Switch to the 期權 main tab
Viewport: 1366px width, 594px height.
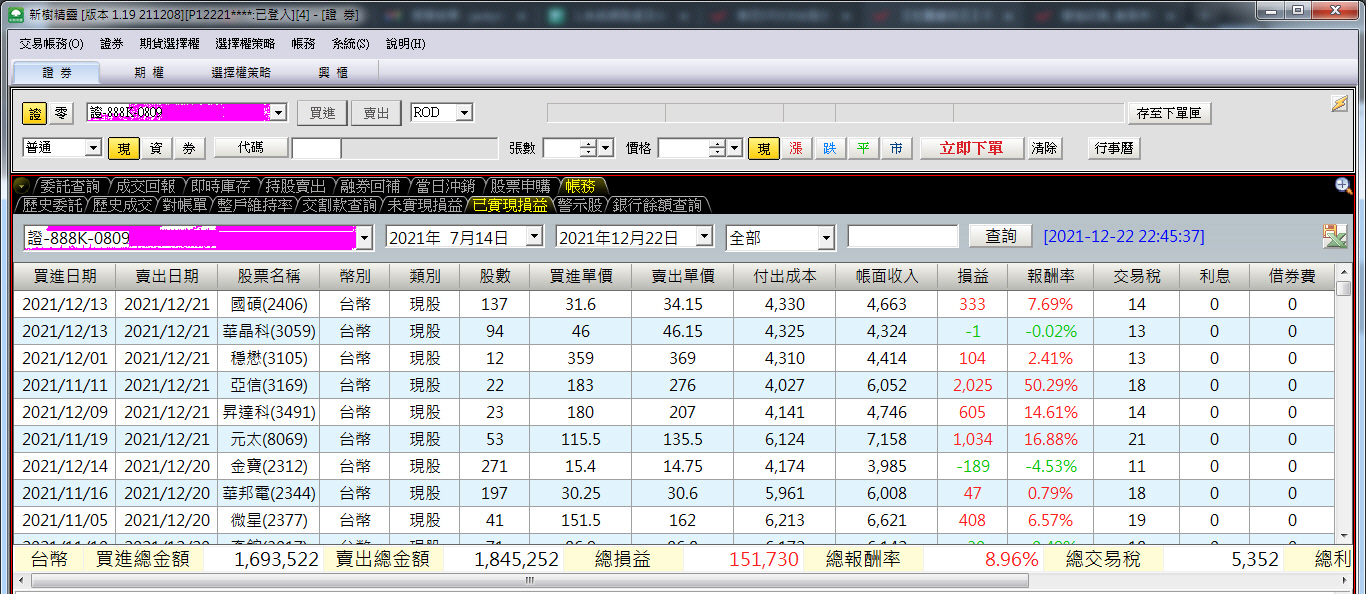tap(149, 72)
